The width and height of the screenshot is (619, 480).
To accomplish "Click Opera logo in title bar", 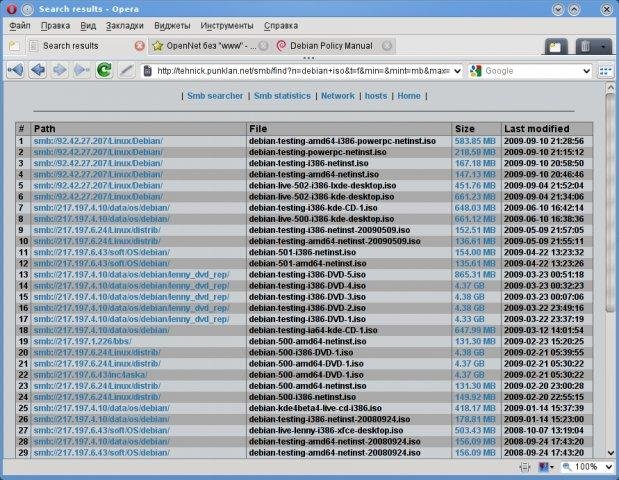I will (x=12, y=9).
